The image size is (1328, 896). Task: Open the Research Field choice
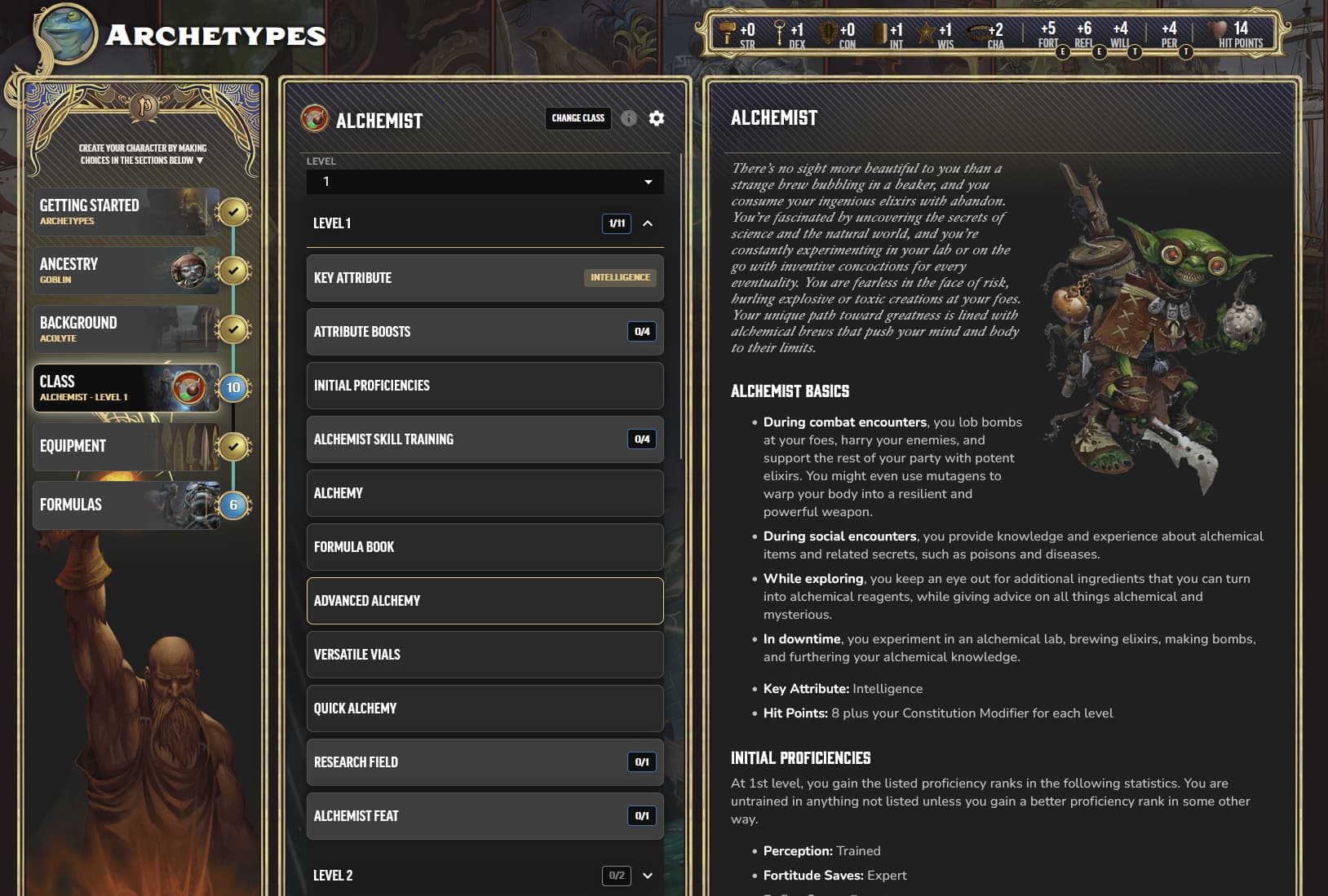[x=485, y=762]
